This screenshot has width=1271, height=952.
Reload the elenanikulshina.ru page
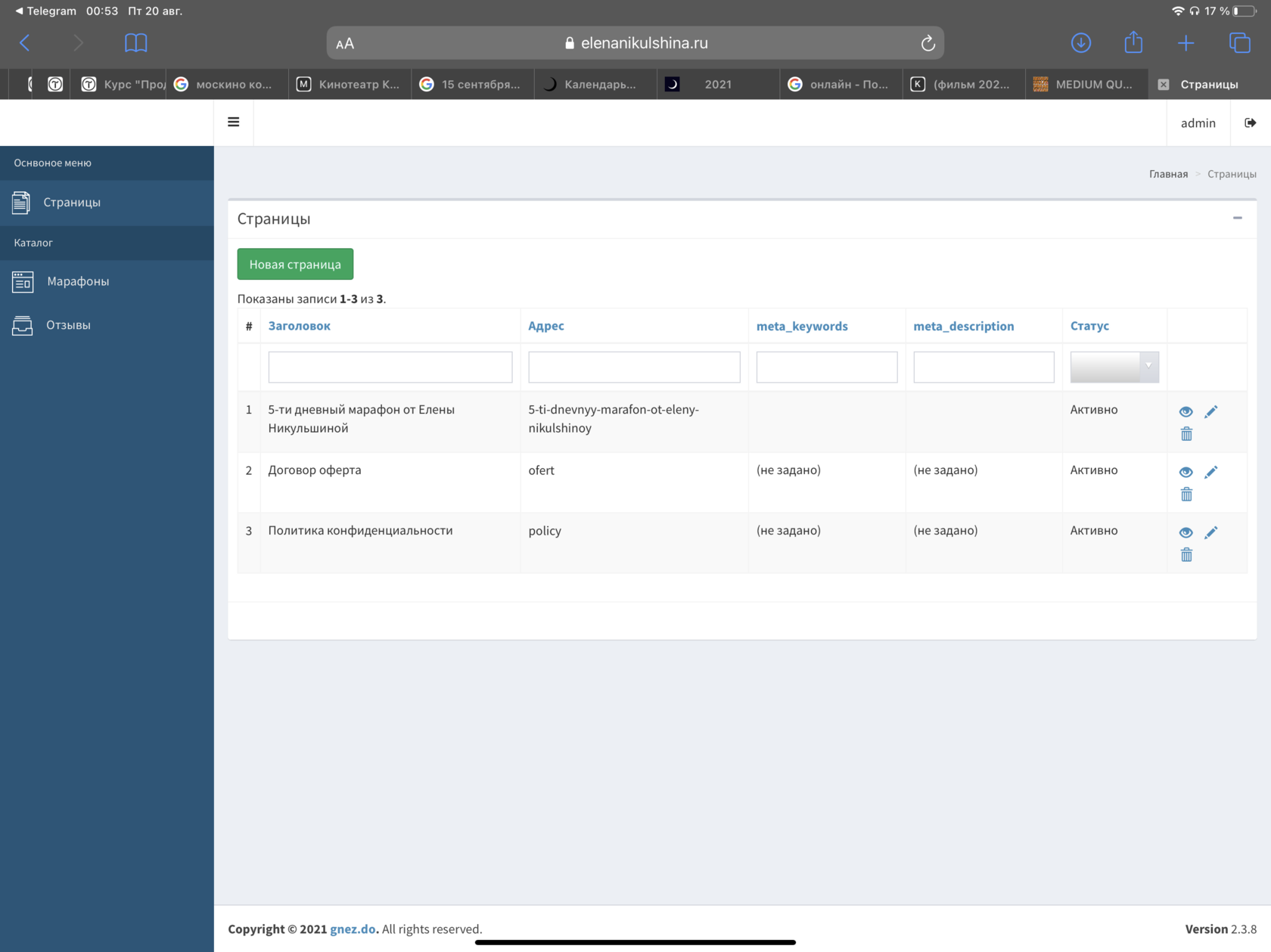pyautogui.click(x=928, y=43)
